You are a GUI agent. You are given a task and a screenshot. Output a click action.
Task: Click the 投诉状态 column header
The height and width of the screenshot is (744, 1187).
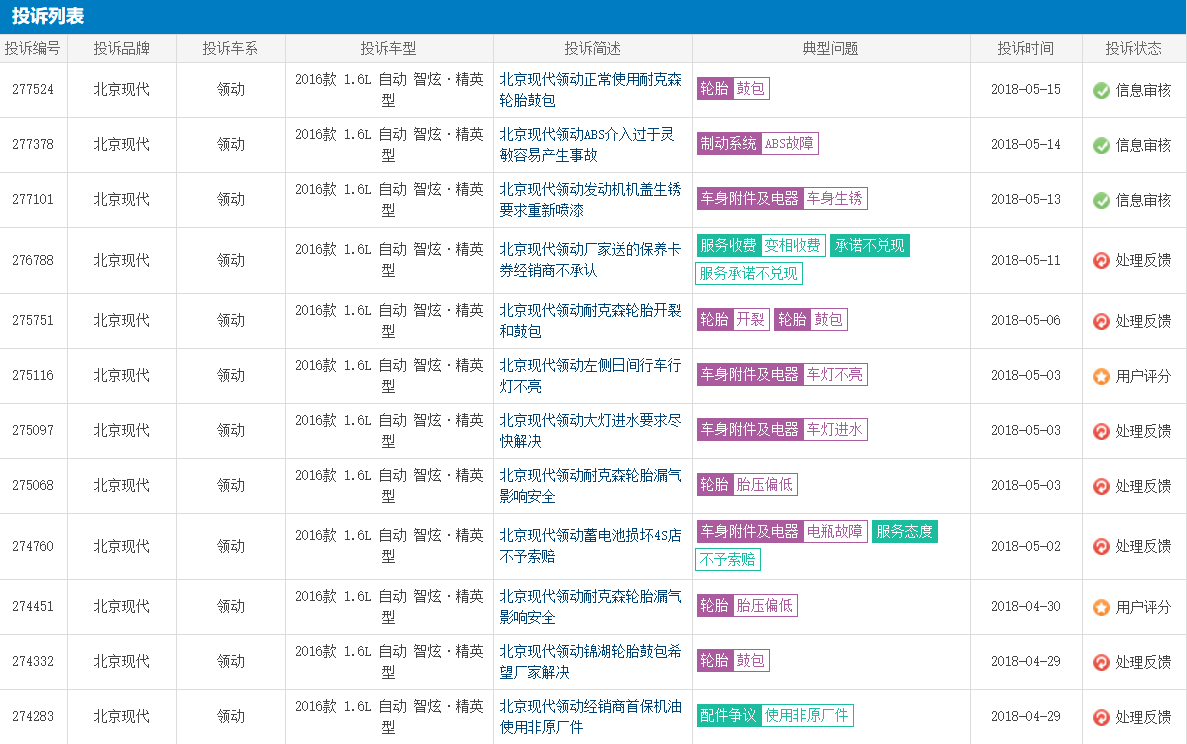tap(1133, 48)
